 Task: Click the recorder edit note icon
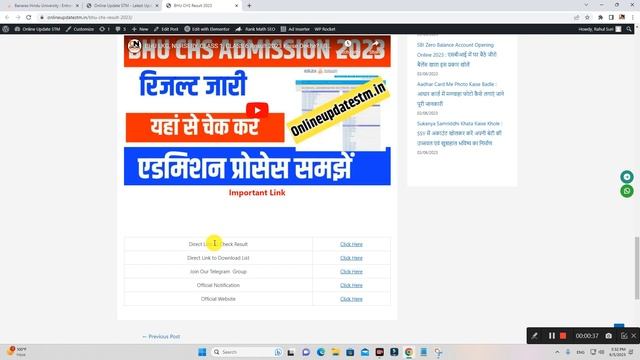tap(624, 336)
